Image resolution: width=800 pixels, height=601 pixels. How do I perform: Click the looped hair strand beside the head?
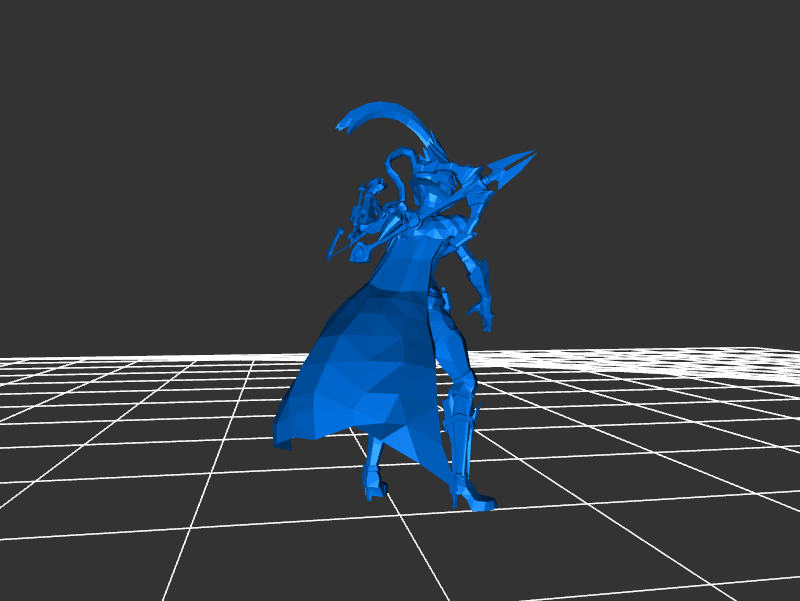point(397,168)
